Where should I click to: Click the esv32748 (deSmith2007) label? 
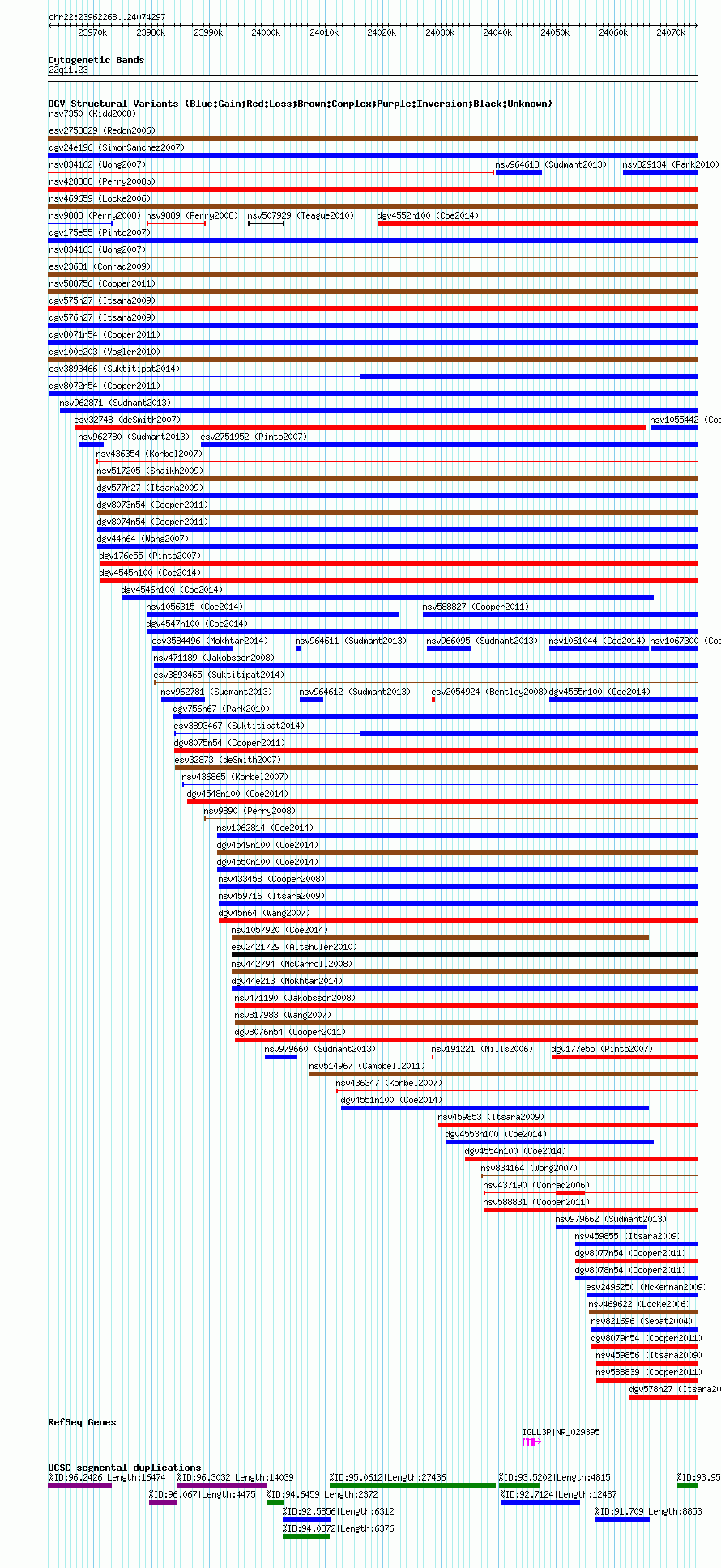pos(127,420)
